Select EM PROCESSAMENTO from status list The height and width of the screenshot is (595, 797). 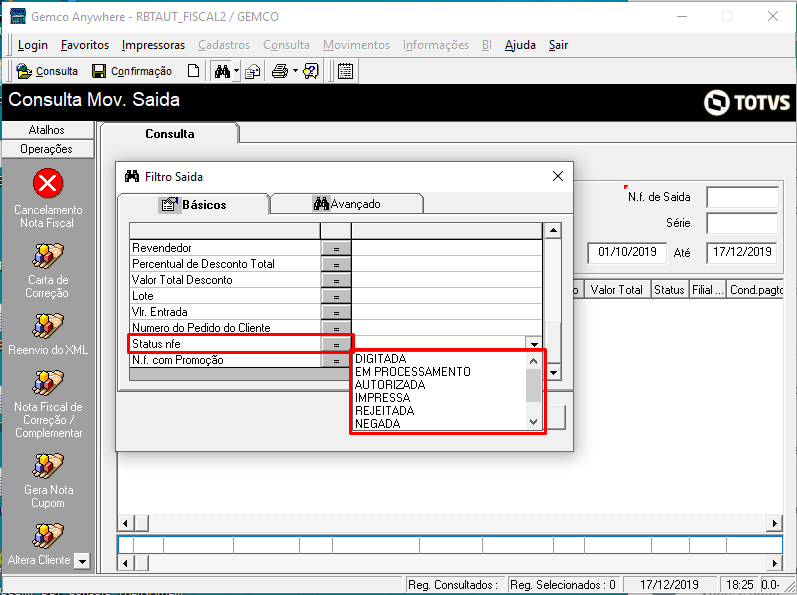[413, 371]
